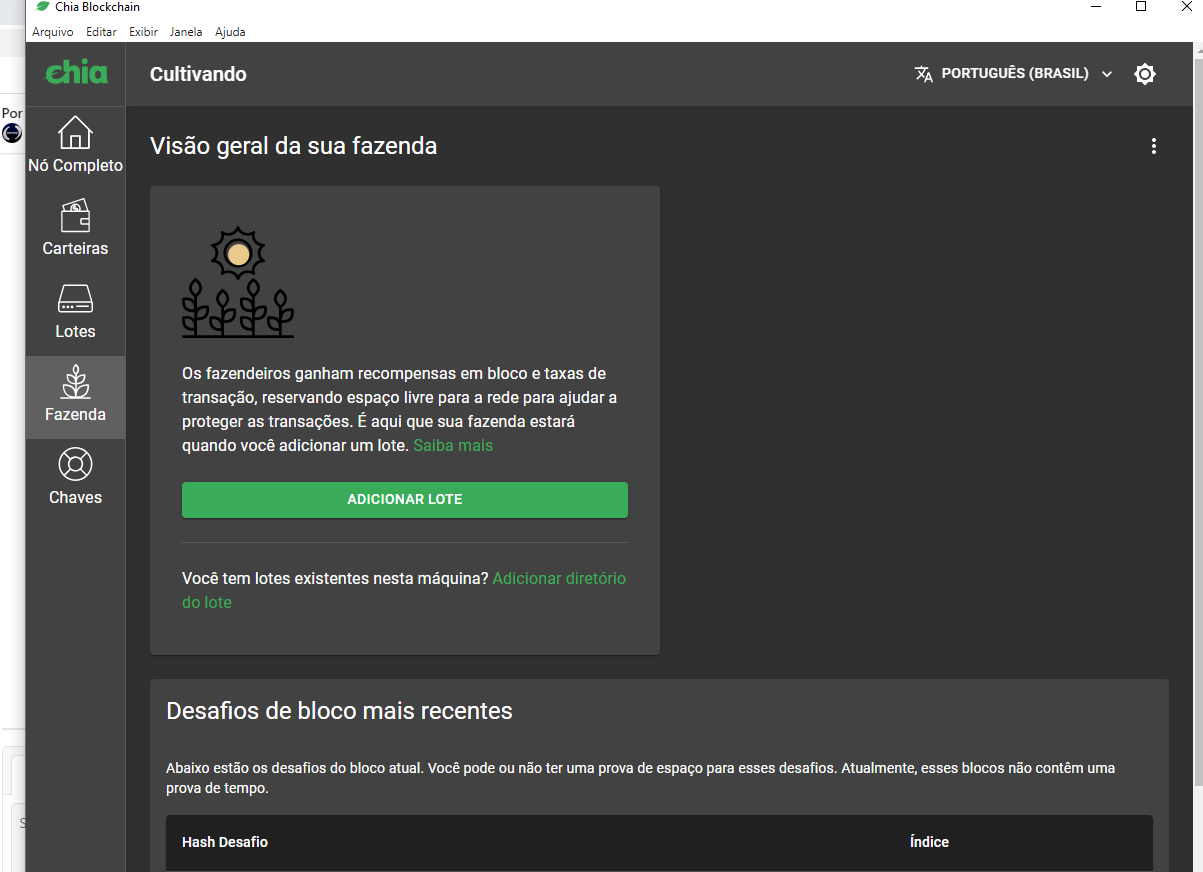Click Desafios de bloco mais recentes heading
This screenshot has width=1203, height=872.
coord(339,711)
